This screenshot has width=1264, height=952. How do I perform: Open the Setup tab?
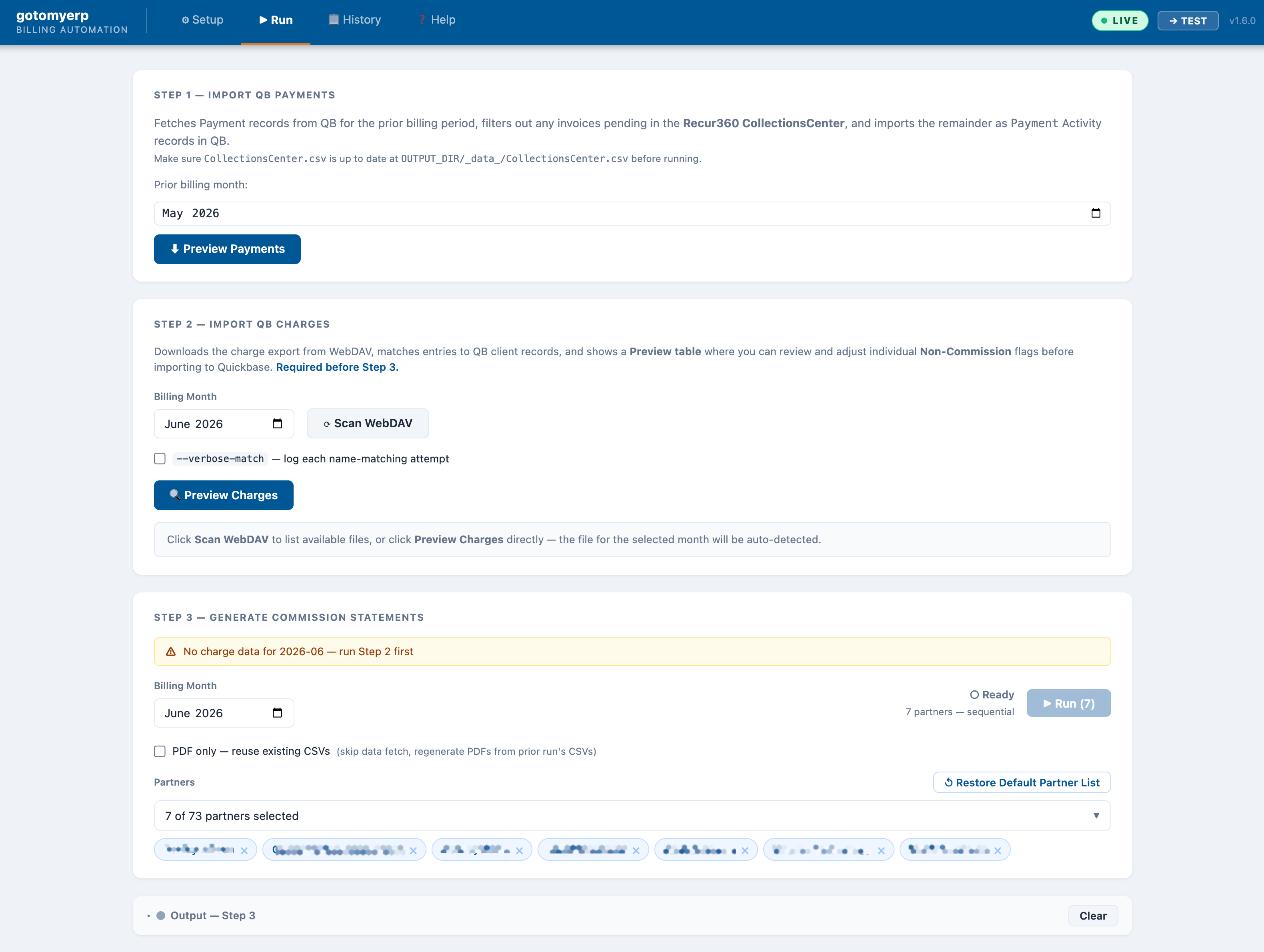tap(202, 20)
